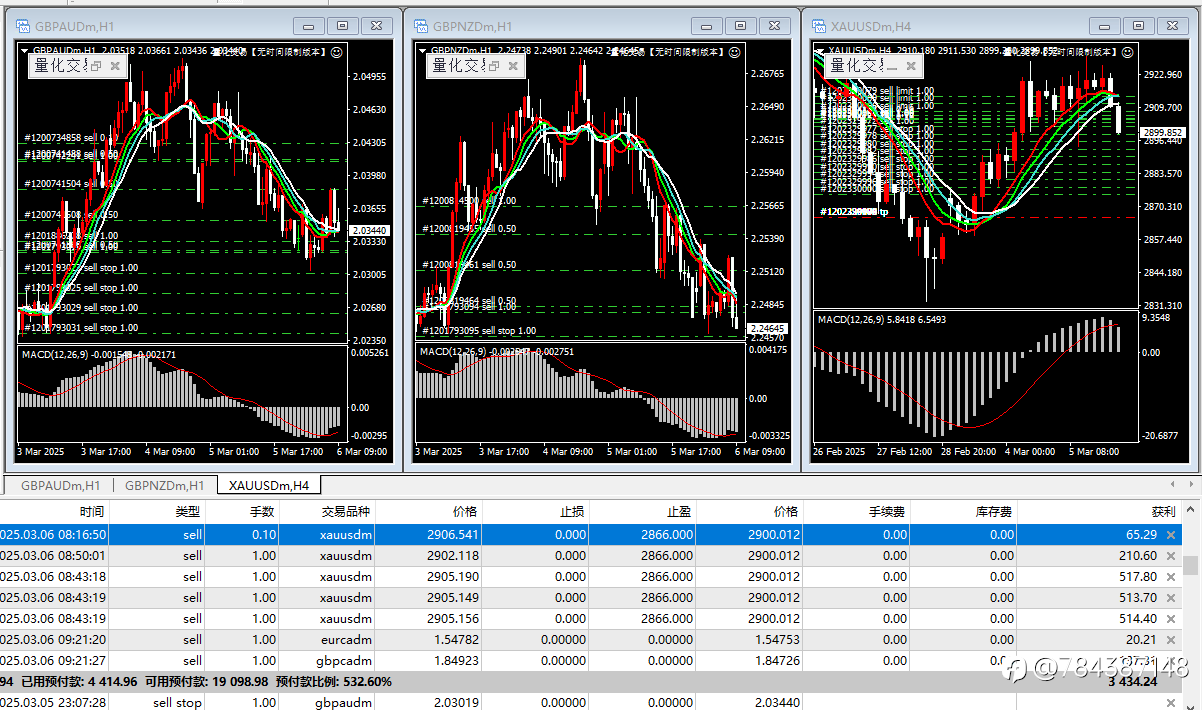Close the xauusdm order with profit 210.60
1202x710 pixels.
click(x=1171, y=556)
